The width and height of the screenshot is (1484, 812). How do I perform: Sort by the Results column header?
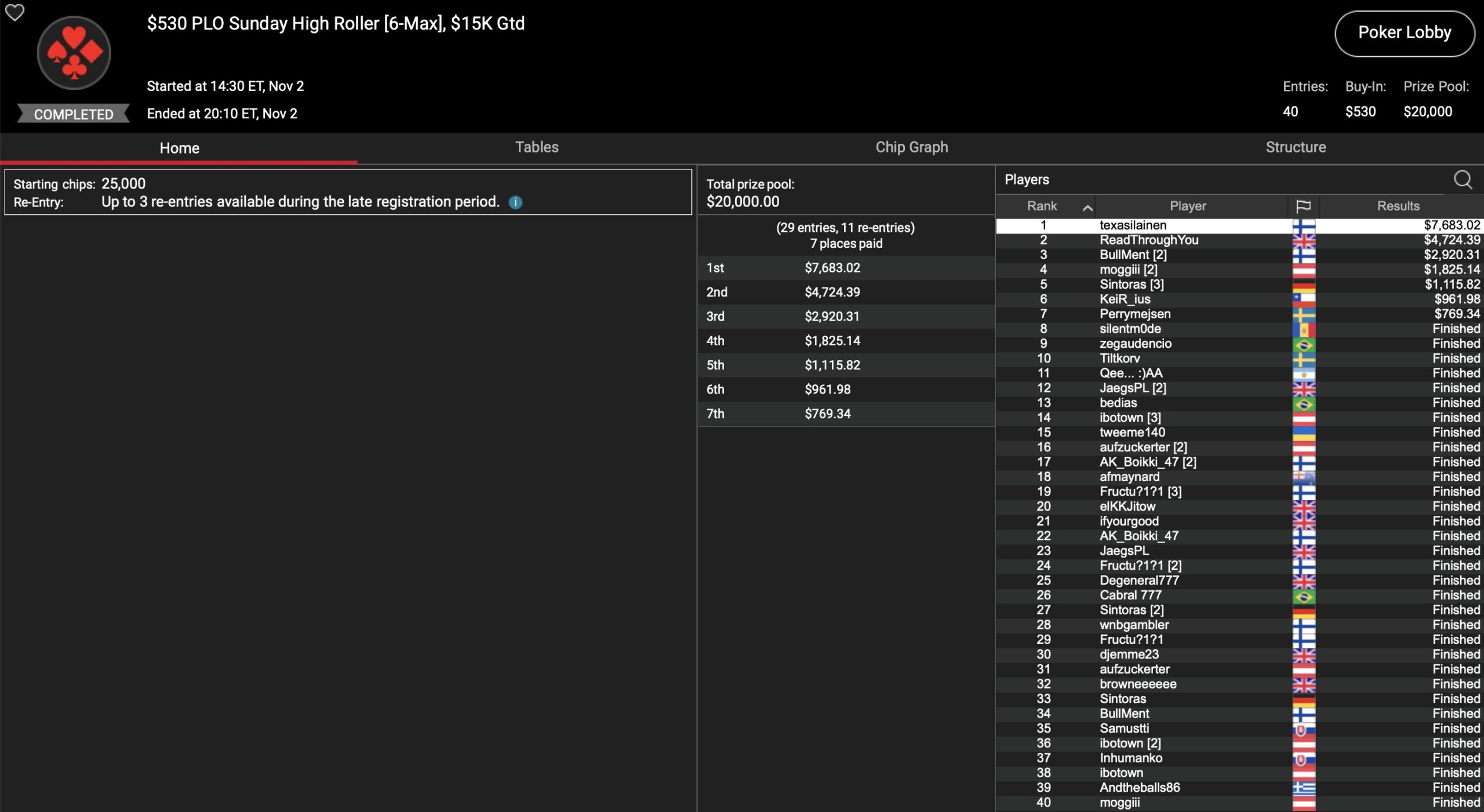[1398, 206]
